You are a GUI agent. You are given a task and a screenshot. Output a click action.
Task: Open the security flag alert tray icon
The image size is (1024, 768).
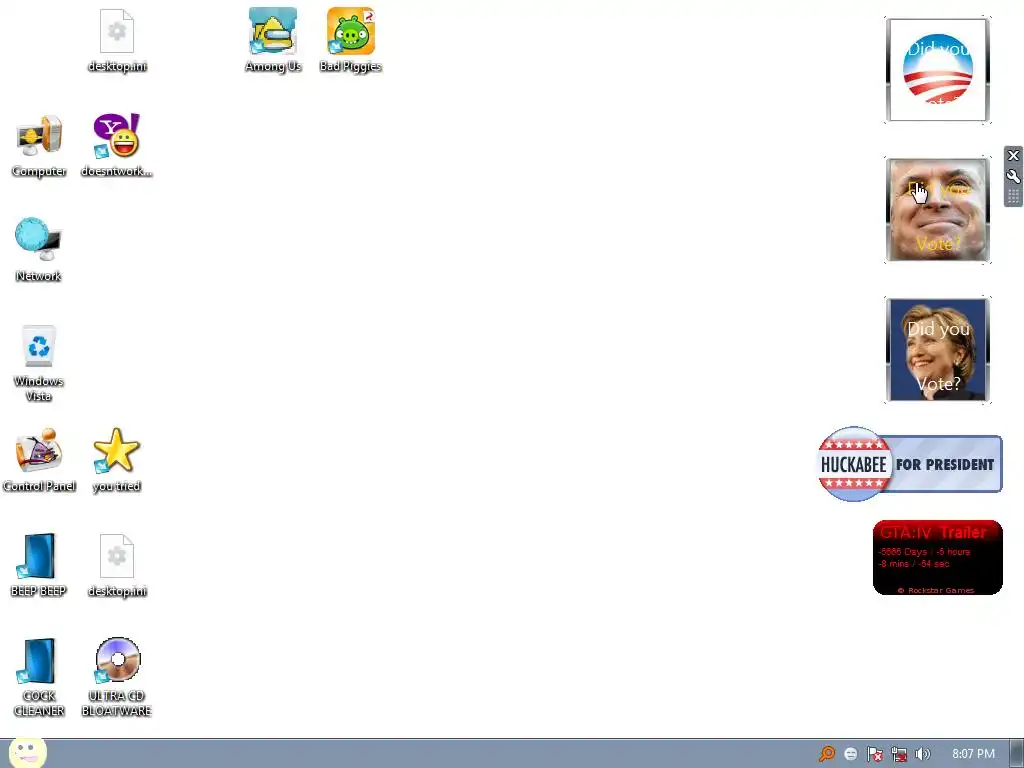click(x=874, y=754)
